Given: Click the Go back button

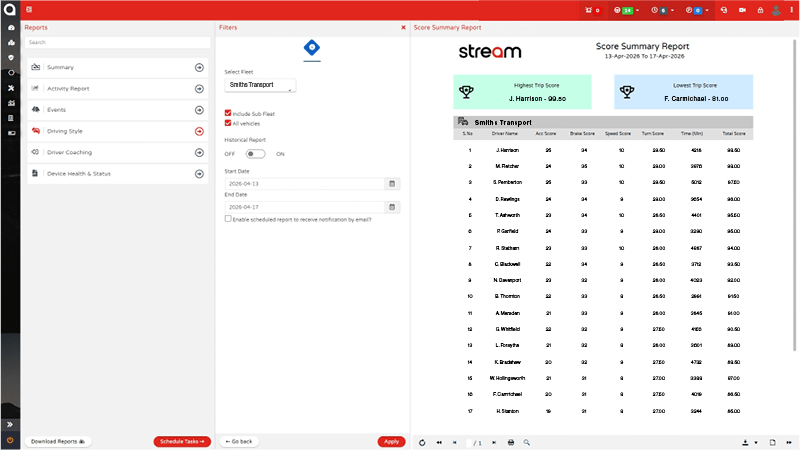Looking at the screenshot, I should coord(239,441).
